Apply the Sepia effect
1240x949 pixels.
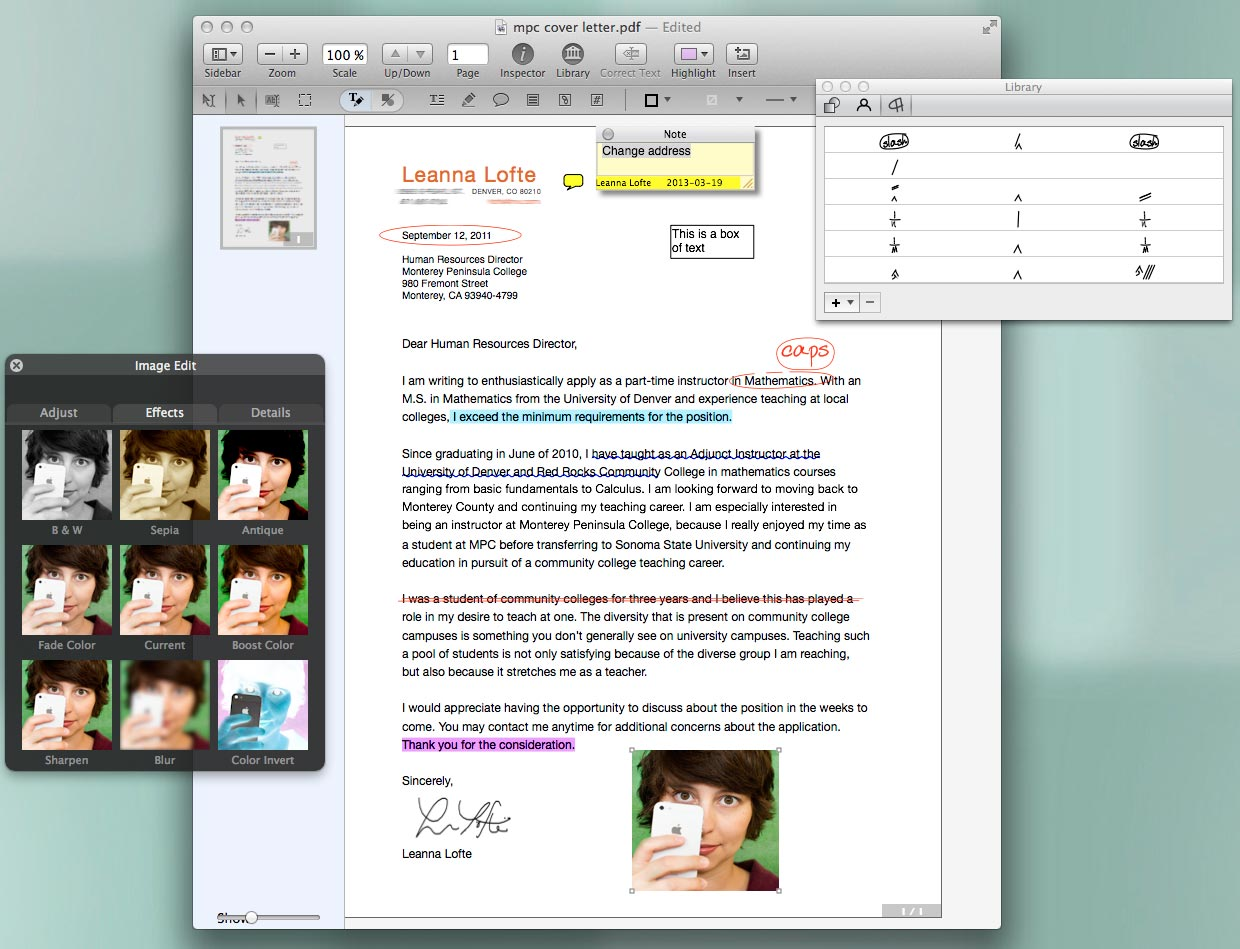click(x=165, y=475)
